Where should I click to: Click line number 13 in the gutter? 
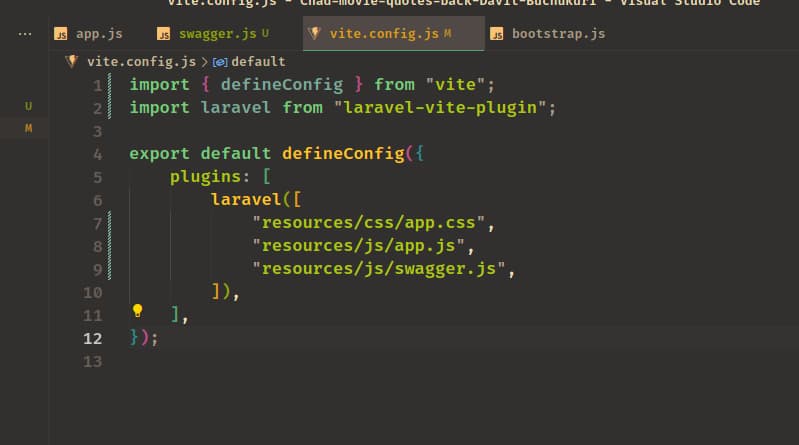[x=92, y=361]
